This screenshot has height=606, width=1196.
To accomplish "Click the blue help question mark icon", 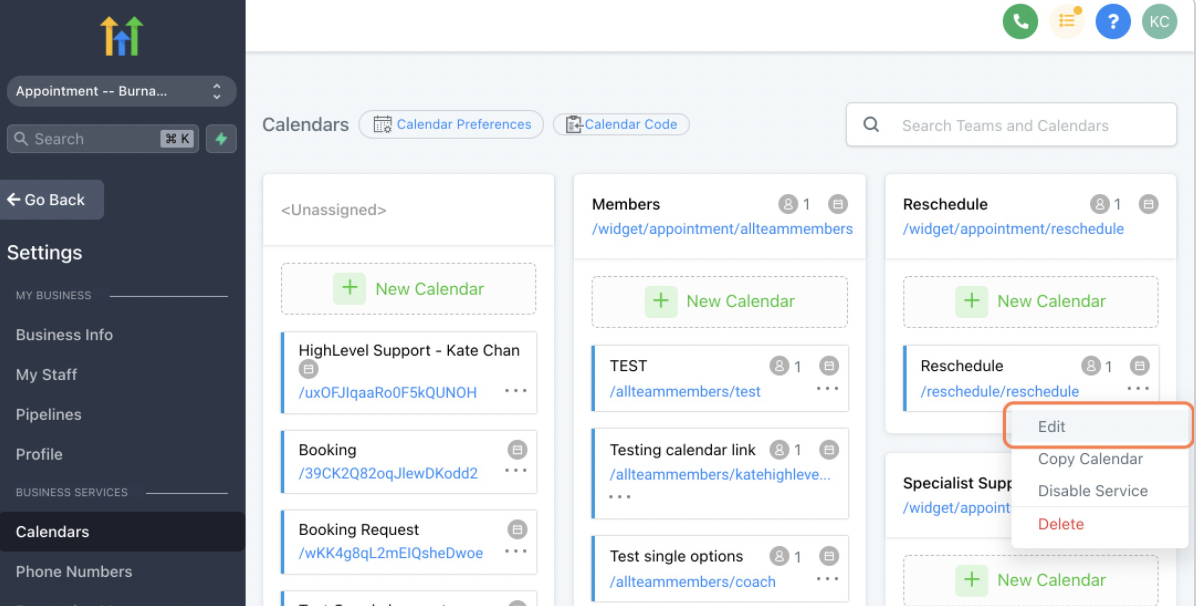I will pos(1113,21).
